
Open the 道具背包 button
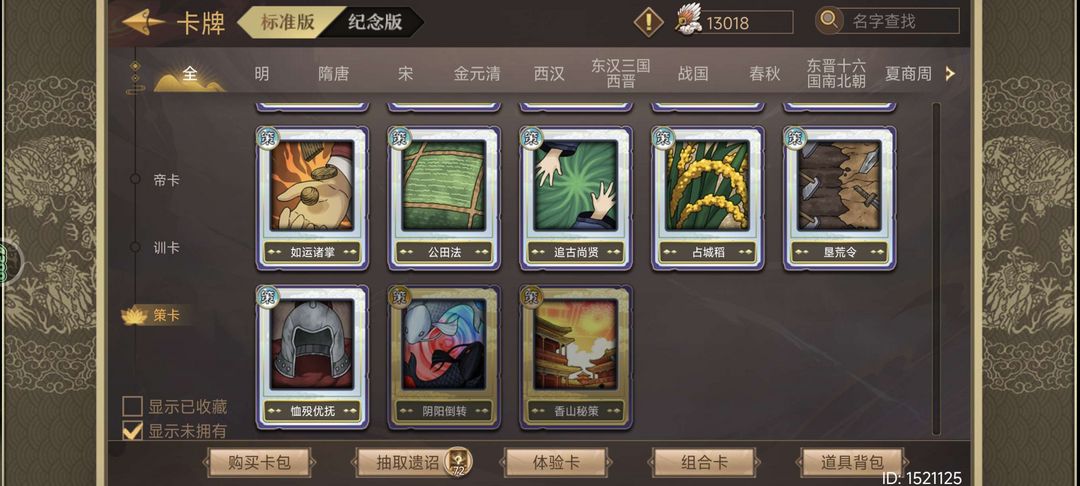point(852,463)
